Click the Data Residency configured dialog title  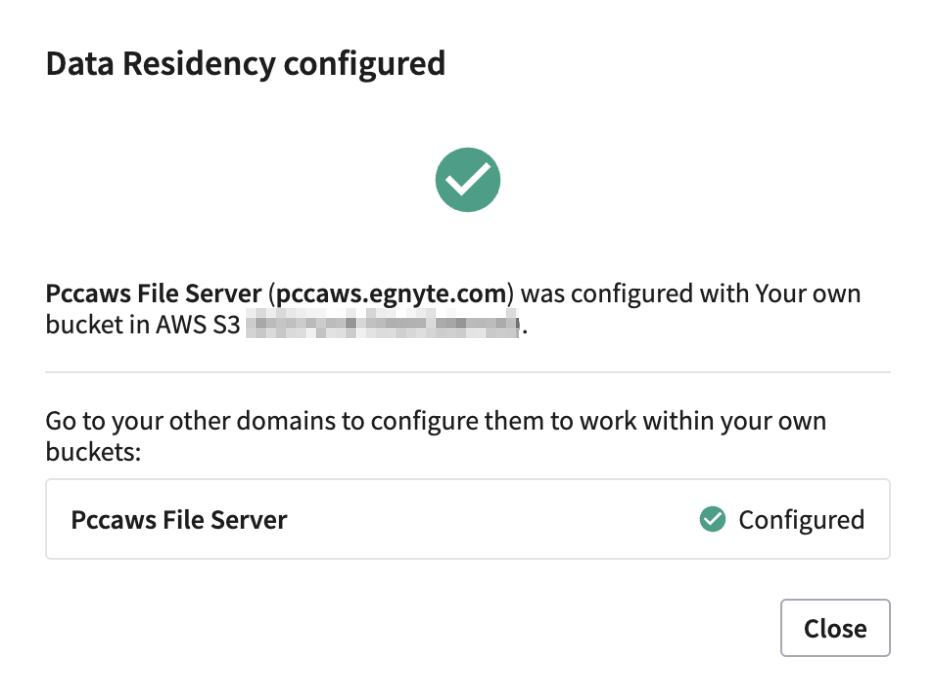coord(245,63)
